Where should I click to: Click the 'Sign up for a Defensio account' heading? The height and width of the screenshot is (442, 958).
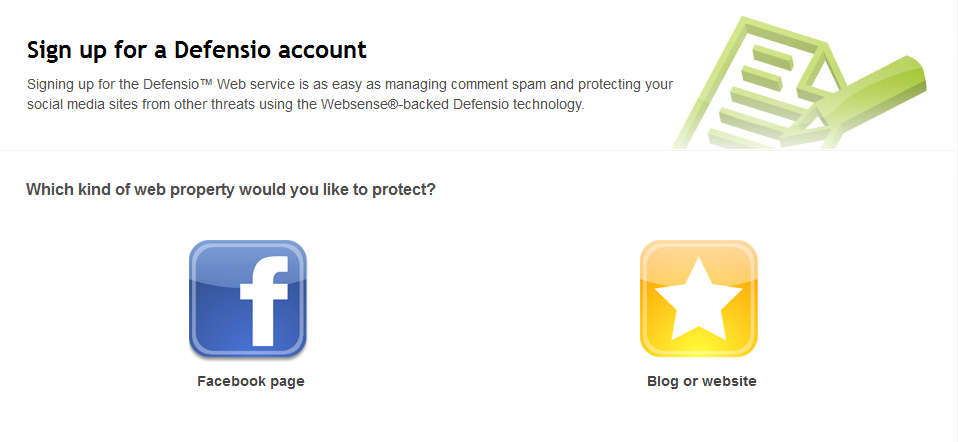[x=197, y=49]
